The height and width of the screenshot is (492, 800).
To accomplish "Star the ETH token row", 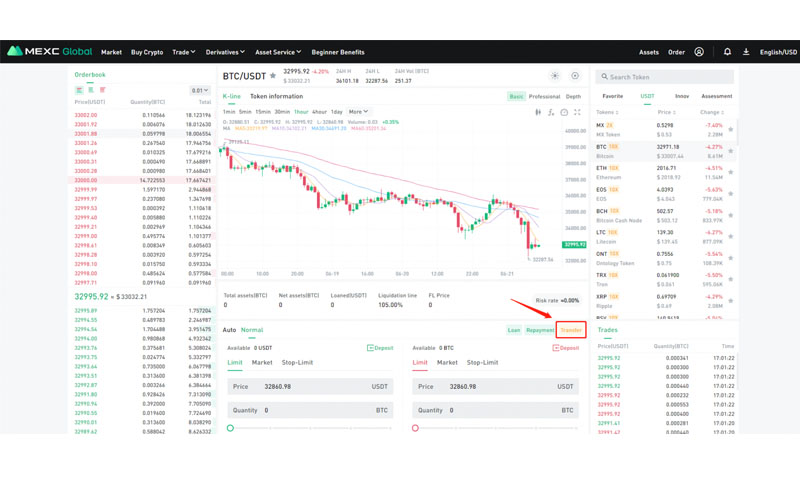I will (731, 173).
